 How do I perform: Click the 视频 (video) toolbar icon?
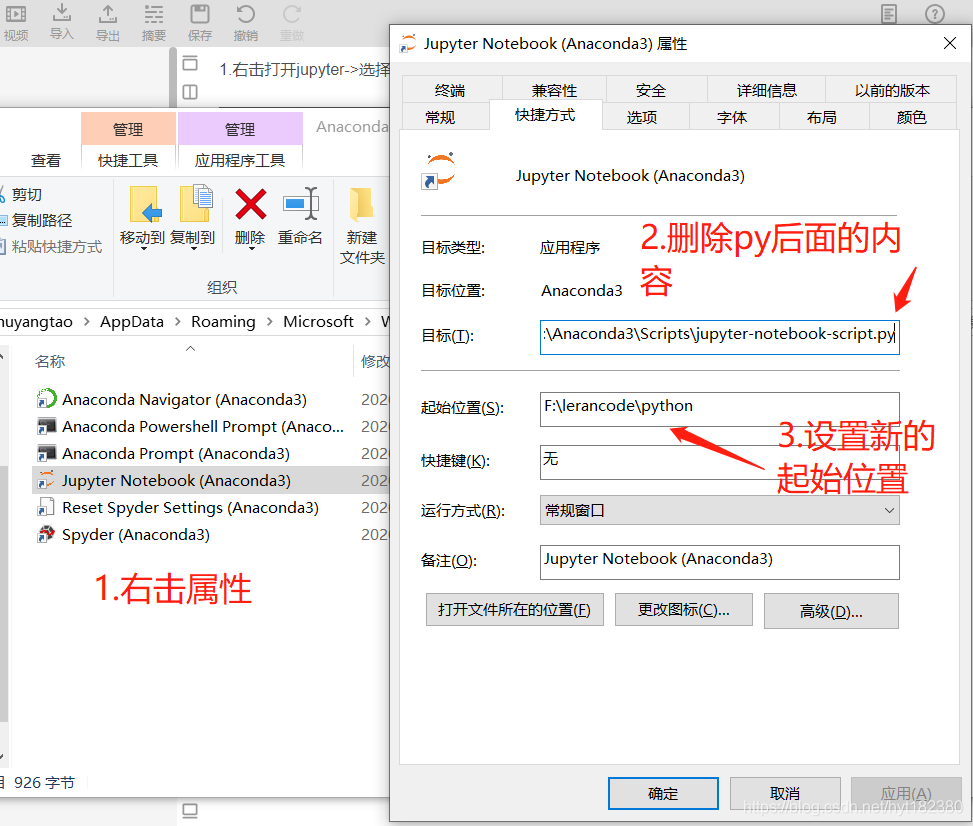click(16, 14)
